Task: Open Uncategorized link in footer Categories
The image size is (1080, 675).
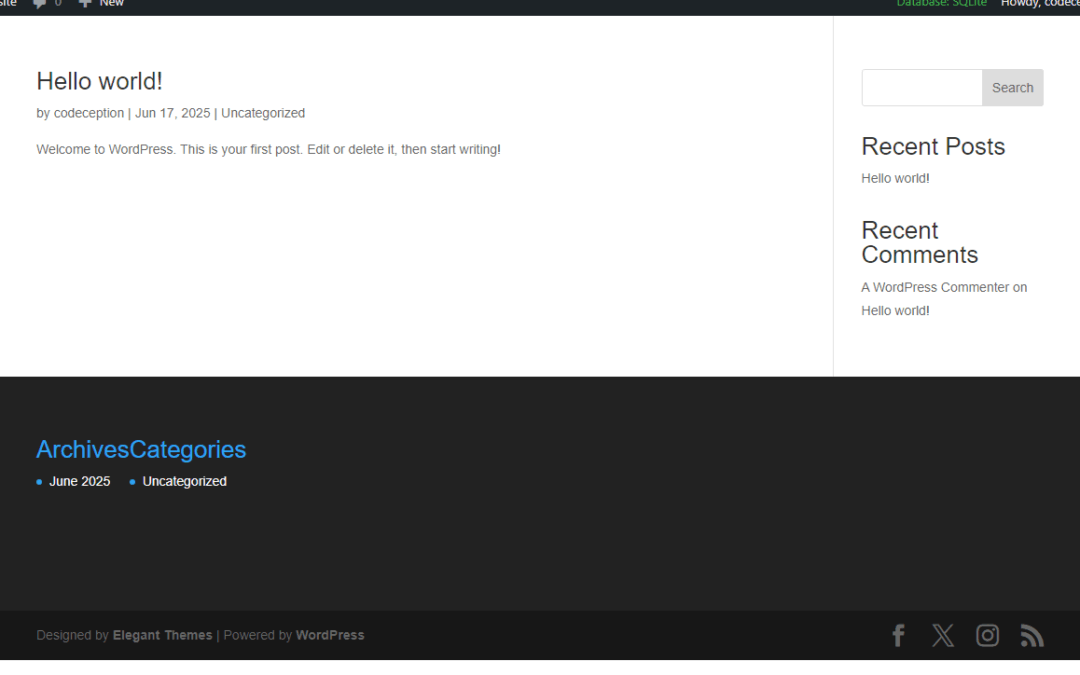Action: pyautogui.click(x=185, y=481)
